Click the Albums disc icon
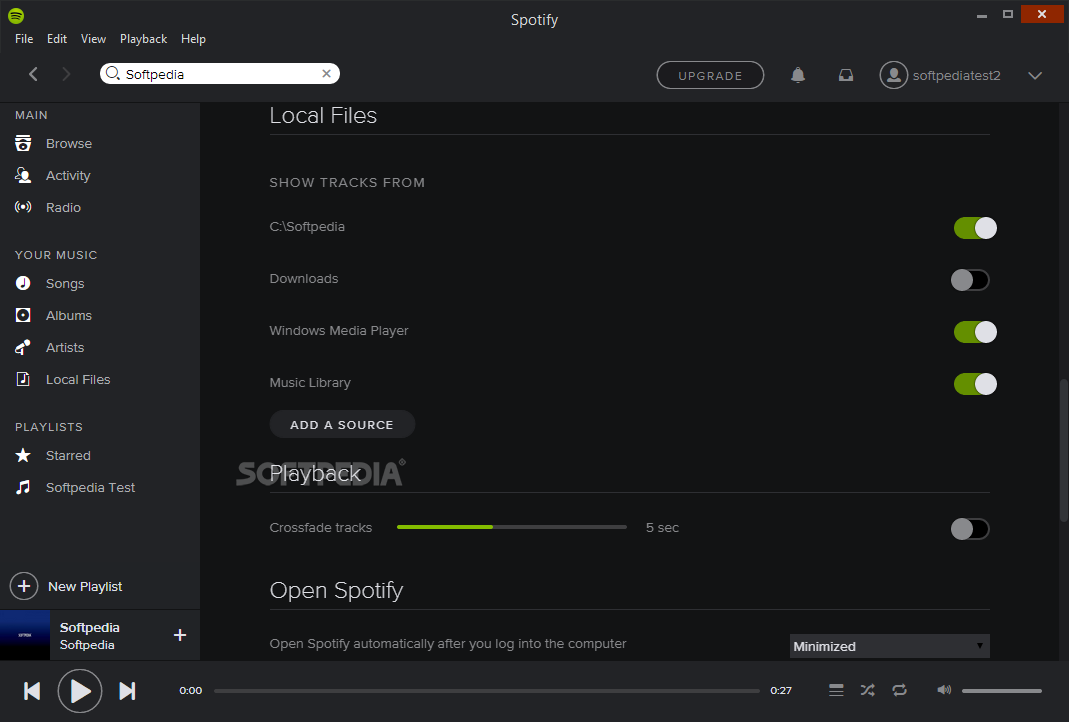The image size is (1069, 722). click(x=23, y=315)
